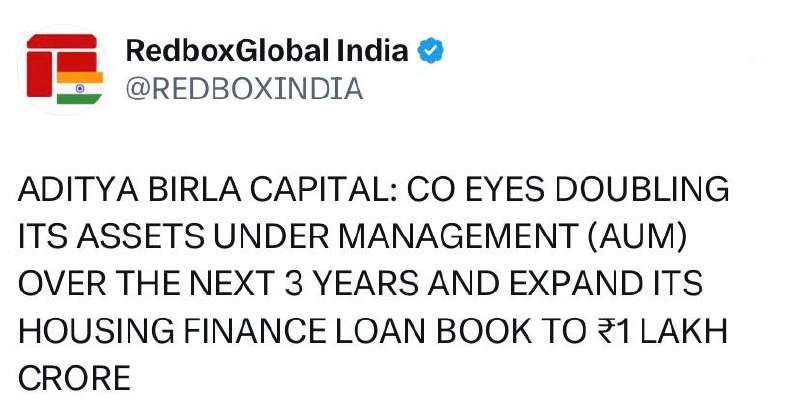800x417 pixels.
Task: Click the word India in the display name
Action: click(372, 51)
